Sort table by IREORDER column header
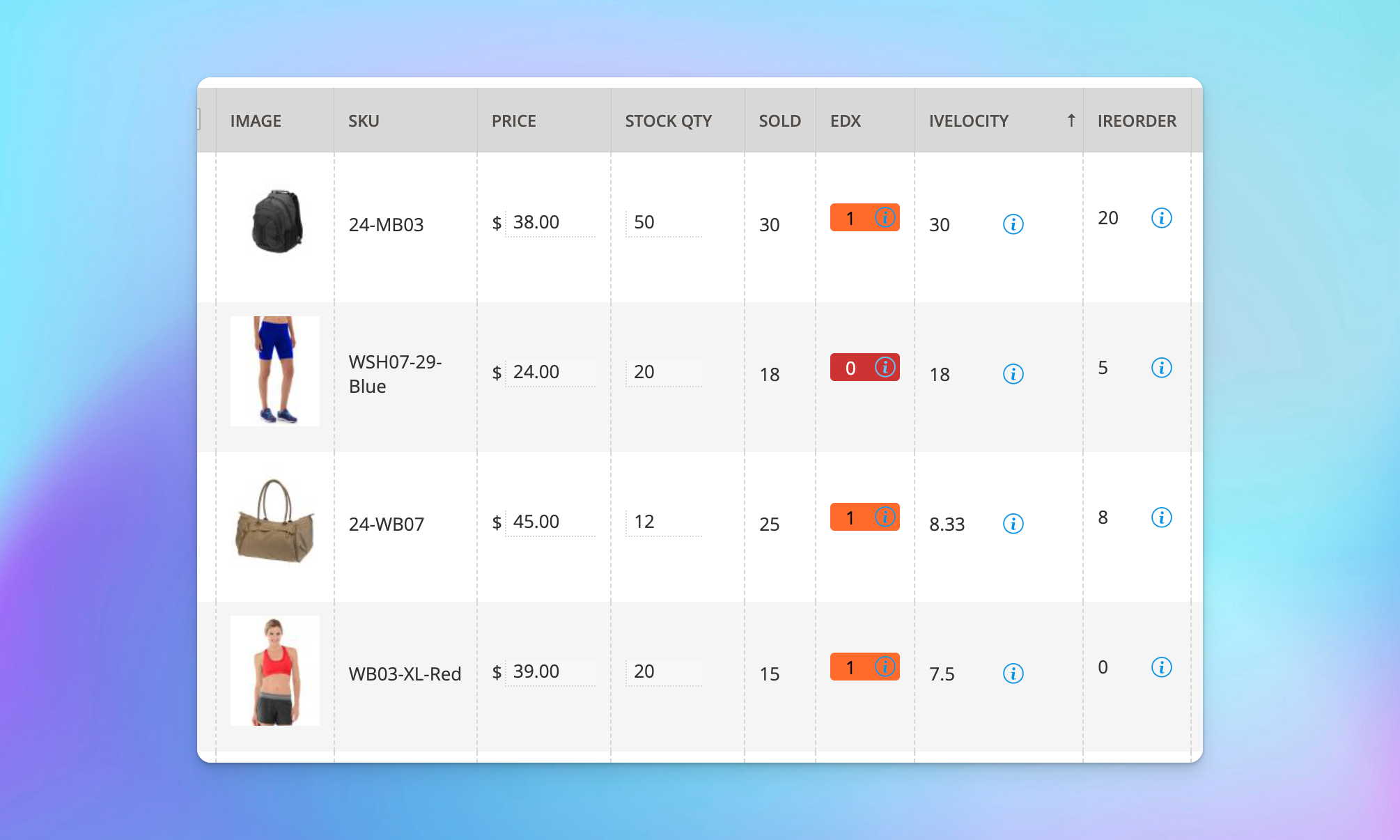 click(1137, 121)
